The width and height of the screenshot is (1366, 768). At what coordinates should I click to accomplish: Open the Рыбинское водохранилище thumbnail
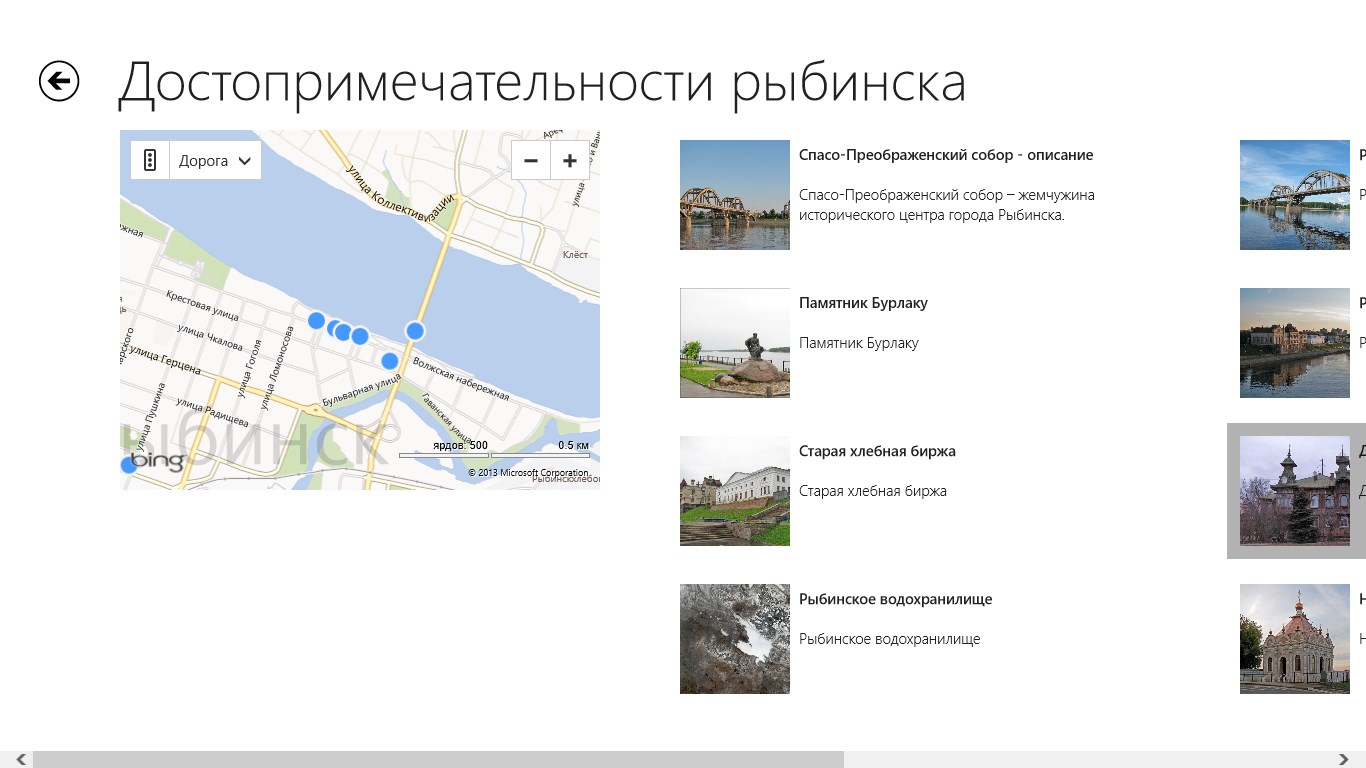coord(735,639)
